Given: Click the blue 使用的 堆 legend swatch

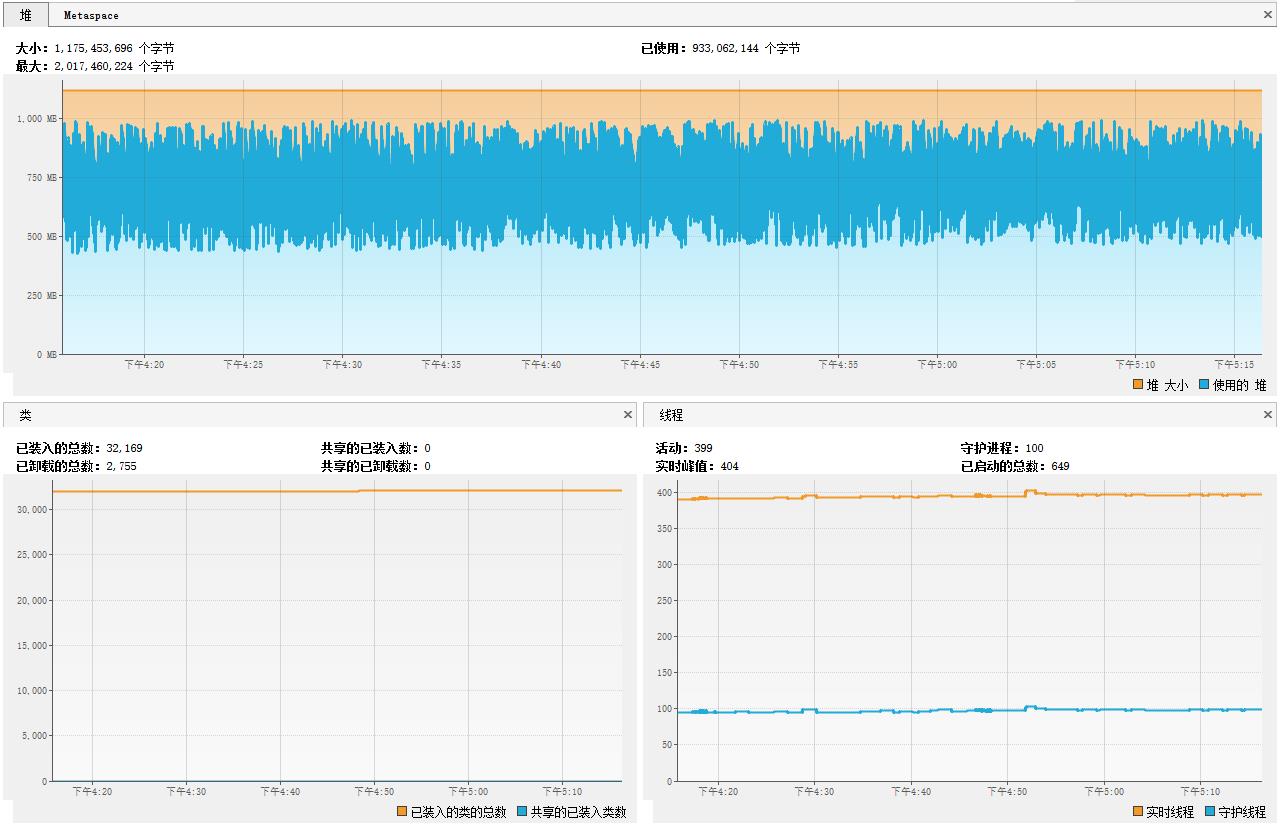Looking at the screenshot, I should 1204,385.
